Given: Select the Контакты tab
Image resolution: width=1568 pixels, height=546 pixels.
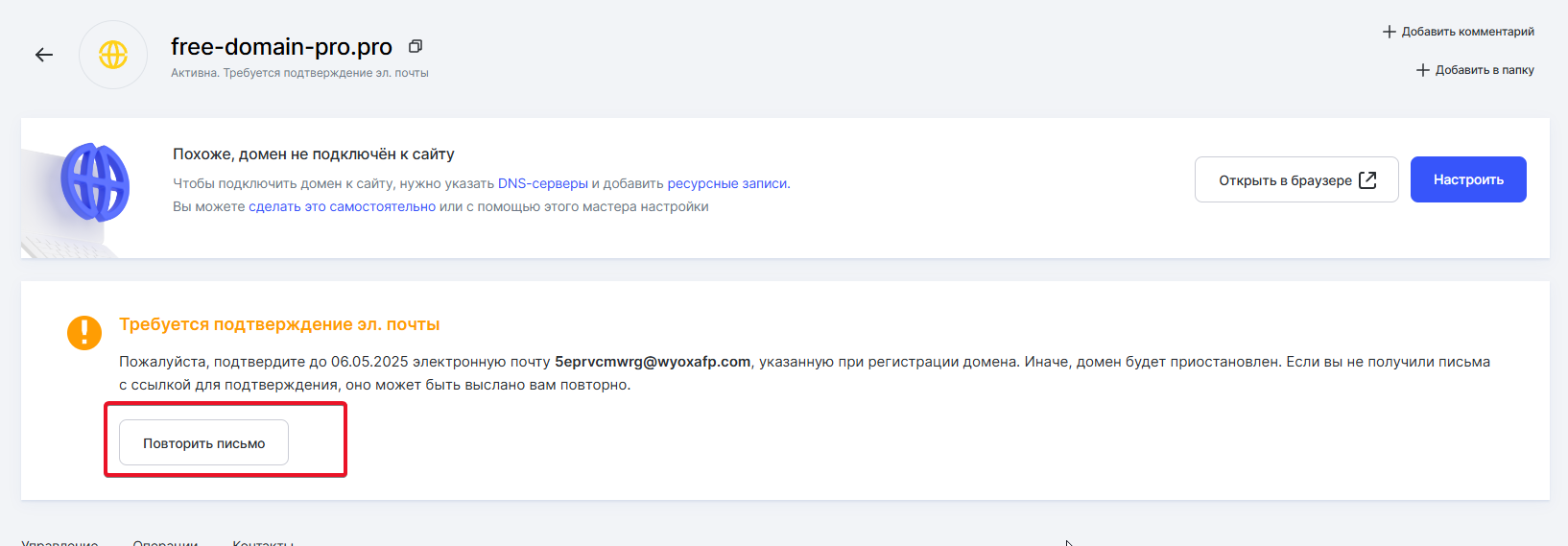Looking at the screenshot, I should click(263, 542).
